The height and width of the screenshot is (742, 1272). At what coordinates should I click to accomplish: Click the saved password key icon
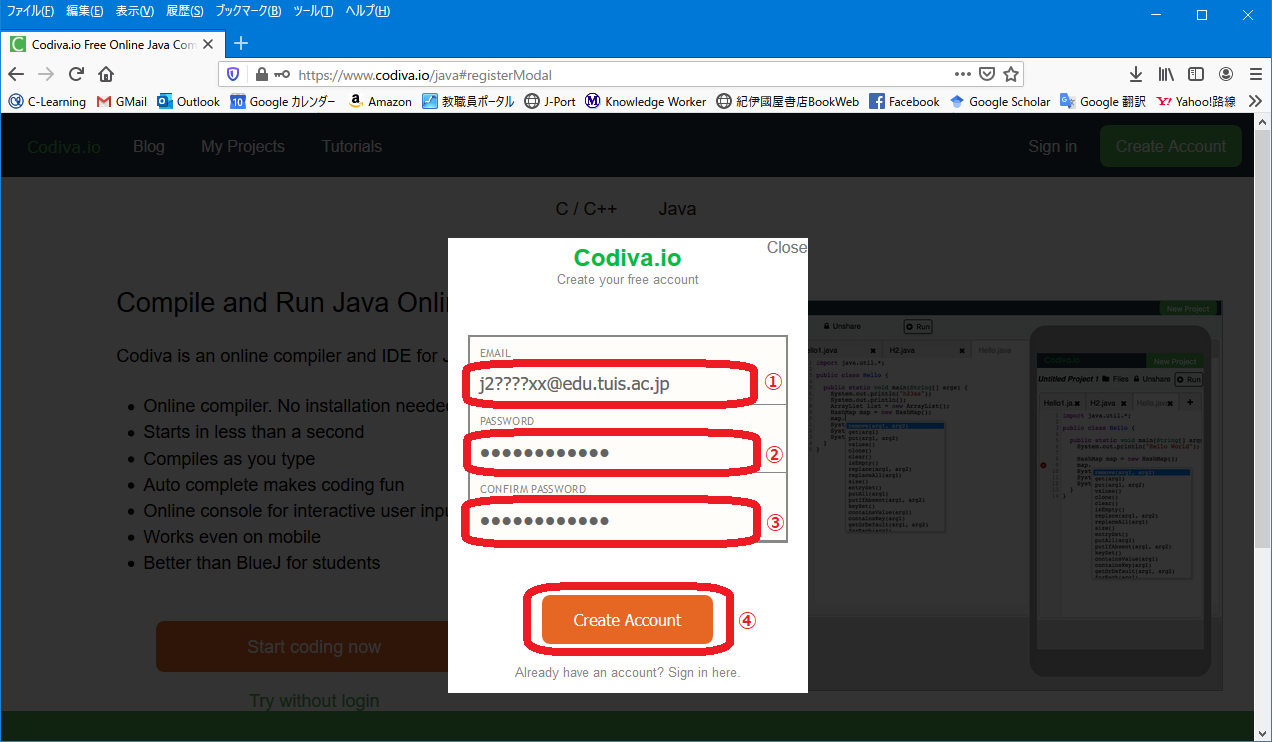click(282, 74)
